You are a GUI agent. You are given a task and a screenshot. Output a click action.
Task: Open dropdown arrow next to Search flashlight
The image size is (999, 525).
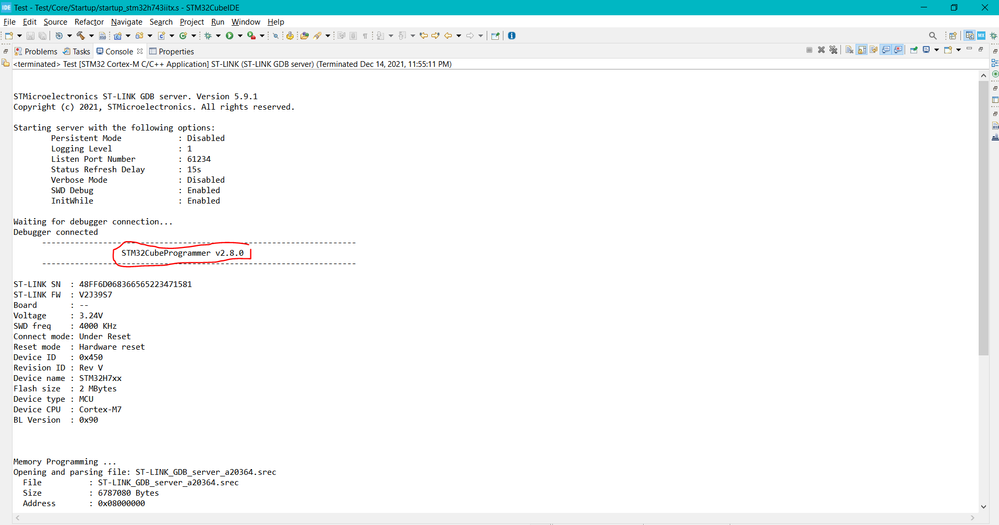(x=327, y=36)
